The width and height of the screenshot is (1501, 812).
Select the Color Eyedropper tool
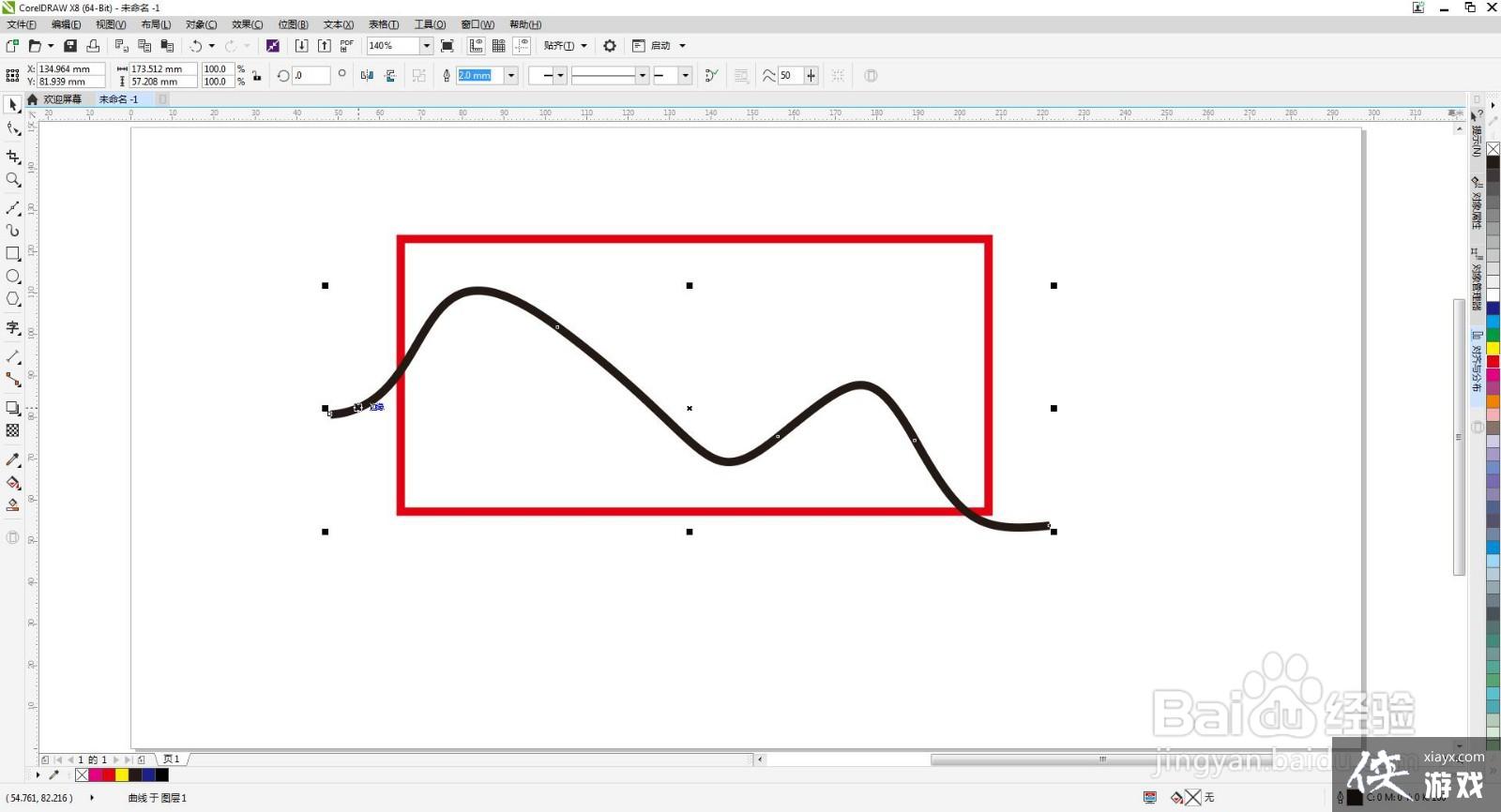(13, 459)
